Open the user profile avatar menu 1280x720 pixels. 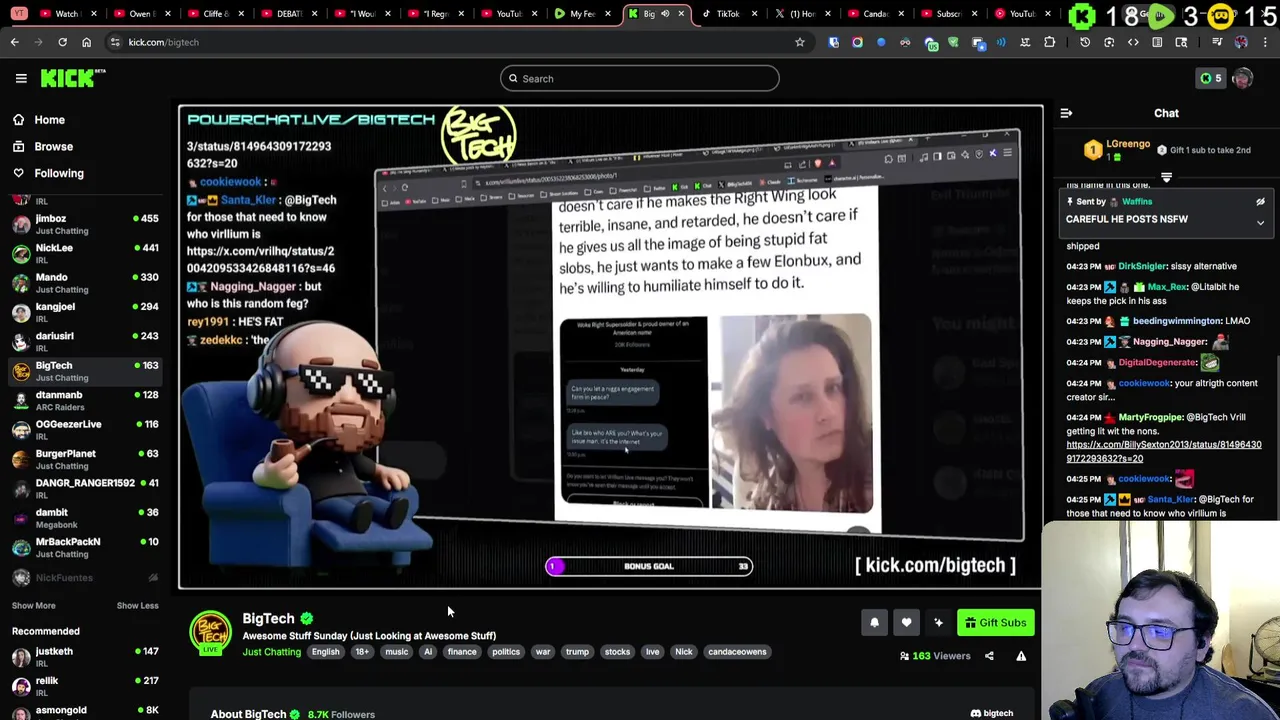[x=1242, y=78]
